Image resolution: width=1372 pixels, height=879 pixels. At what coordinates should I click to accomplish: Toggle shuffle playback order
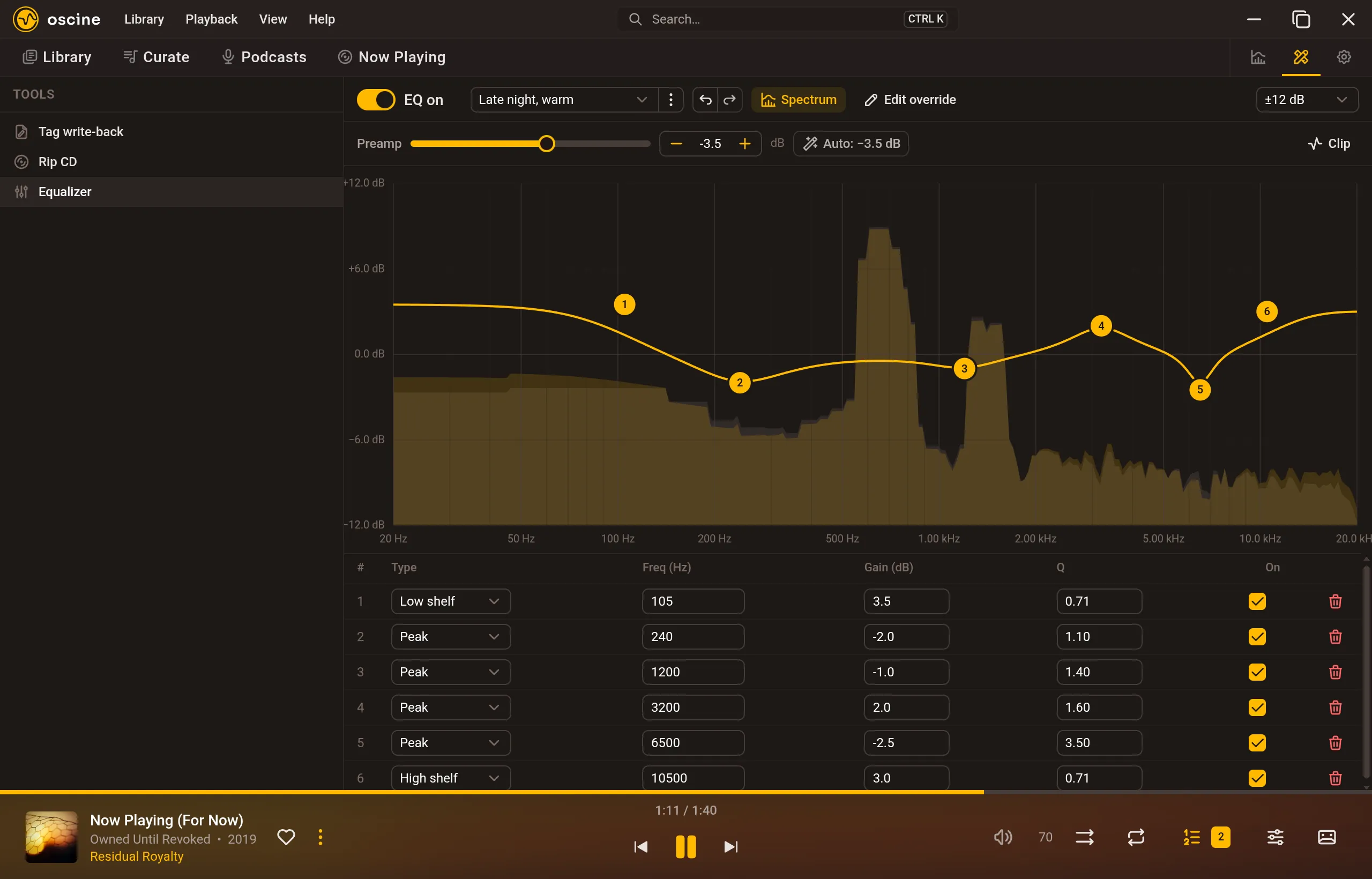tap(1084, 837)
